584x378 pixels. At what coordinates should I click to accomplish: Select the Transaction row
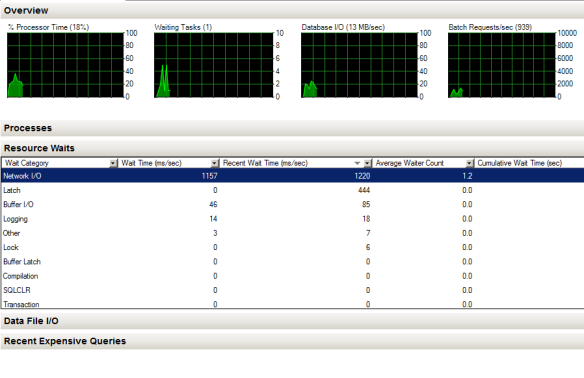click(292, 304)
